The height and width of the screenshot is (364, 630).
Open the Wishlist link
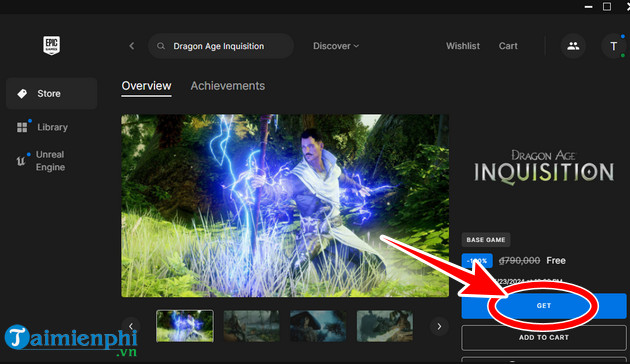point(463,46)
